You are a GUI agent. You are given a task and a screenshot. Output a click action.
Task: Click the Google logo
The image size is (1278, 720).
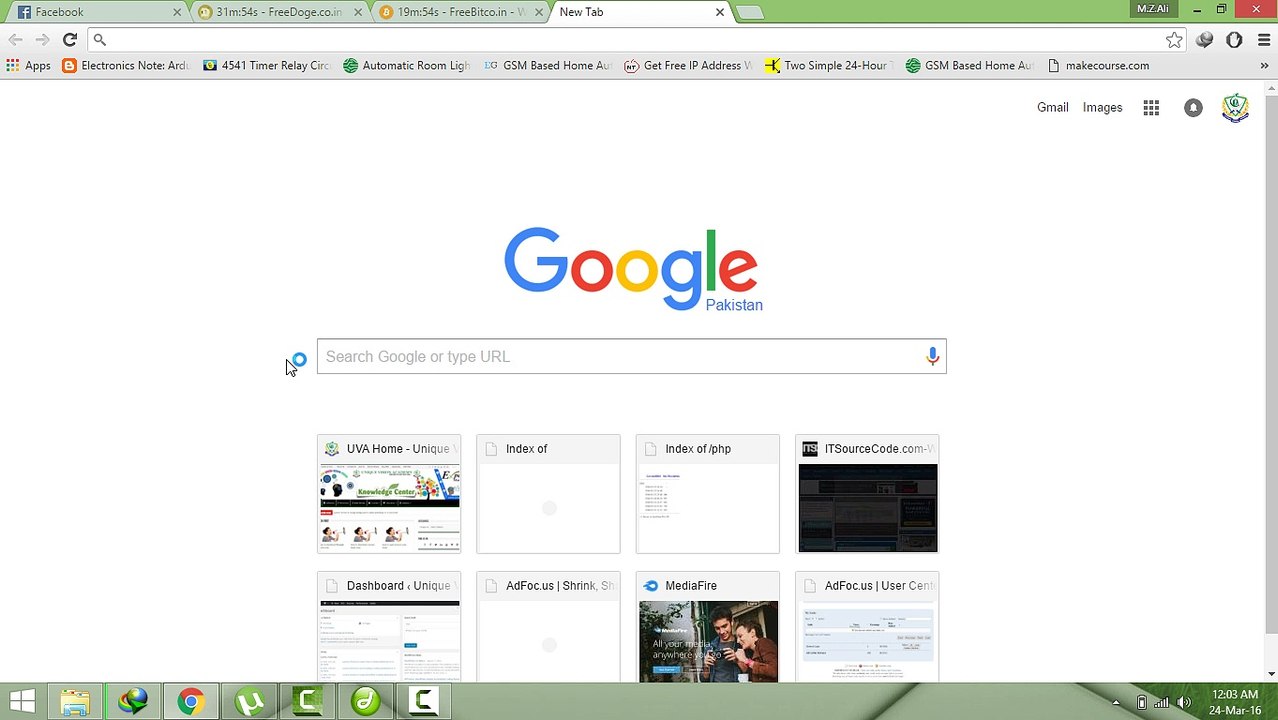[x=631, y=268]
